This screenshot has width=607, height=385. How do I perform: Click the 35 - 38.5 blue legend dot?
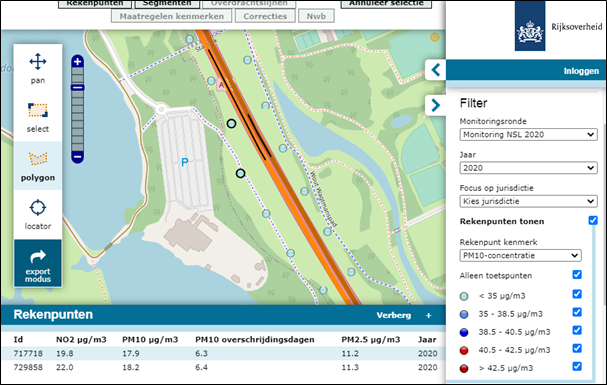(x=464, y=314)
